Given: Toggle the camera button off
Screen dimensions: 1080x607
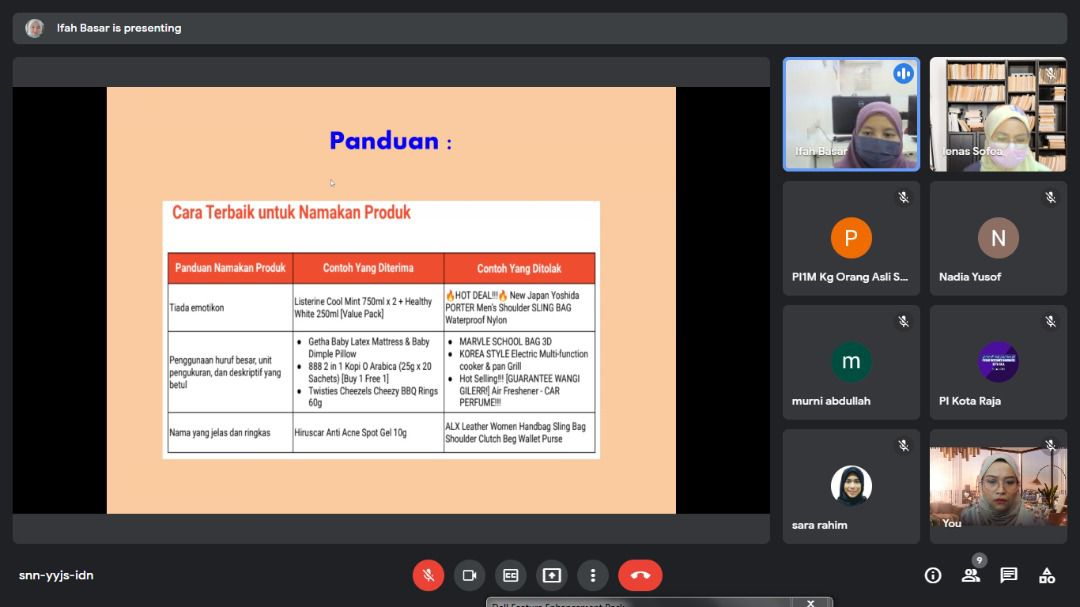Looking at the screenshot, I should click(x=469, y=575).
